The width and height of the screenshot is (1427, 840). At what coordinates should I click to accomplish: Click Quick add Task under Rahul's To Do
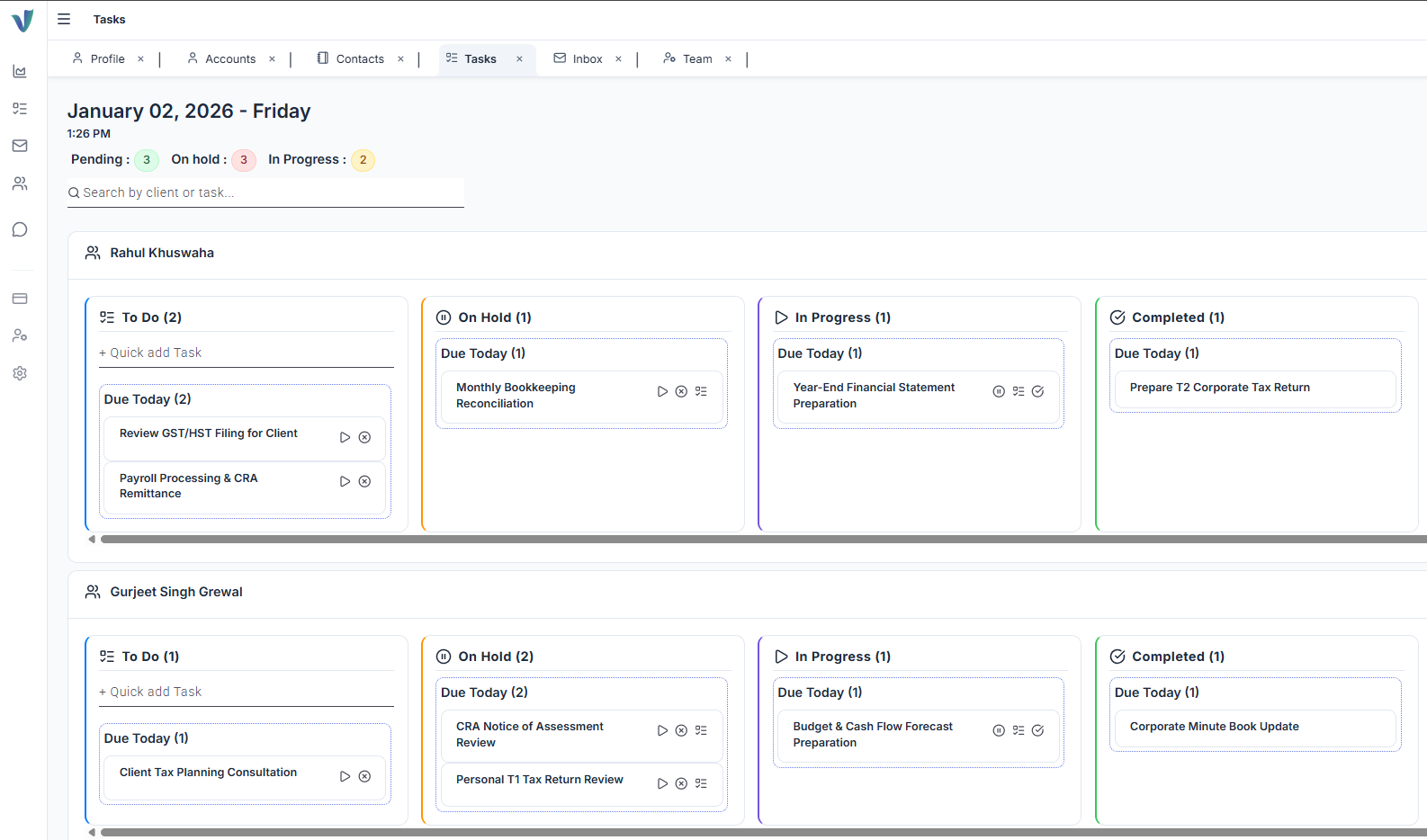pyautogui.click(x=246, y=353)
